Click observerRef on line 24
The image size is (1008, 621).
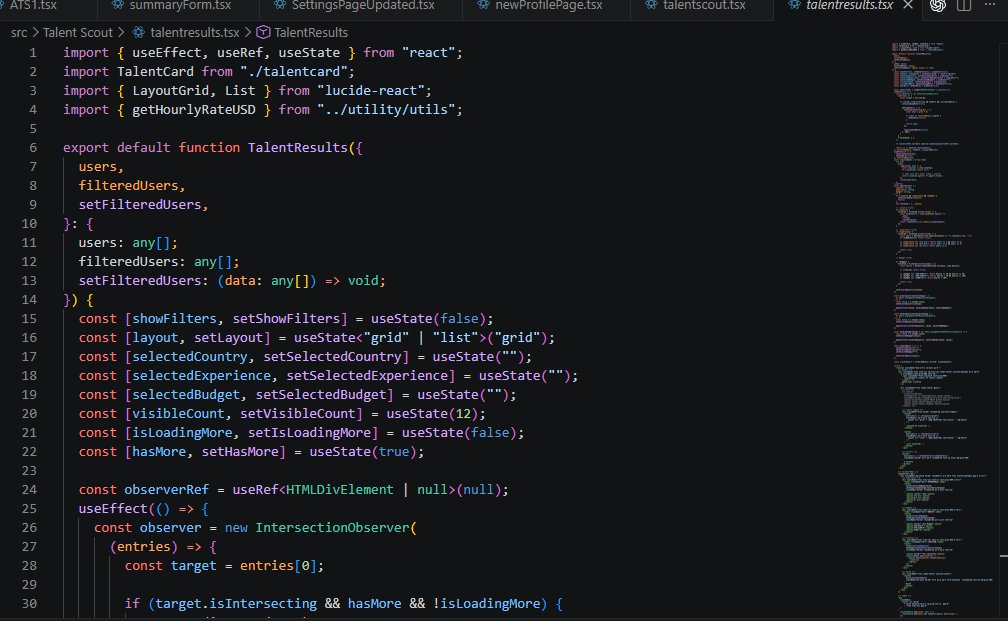(166, 490)
